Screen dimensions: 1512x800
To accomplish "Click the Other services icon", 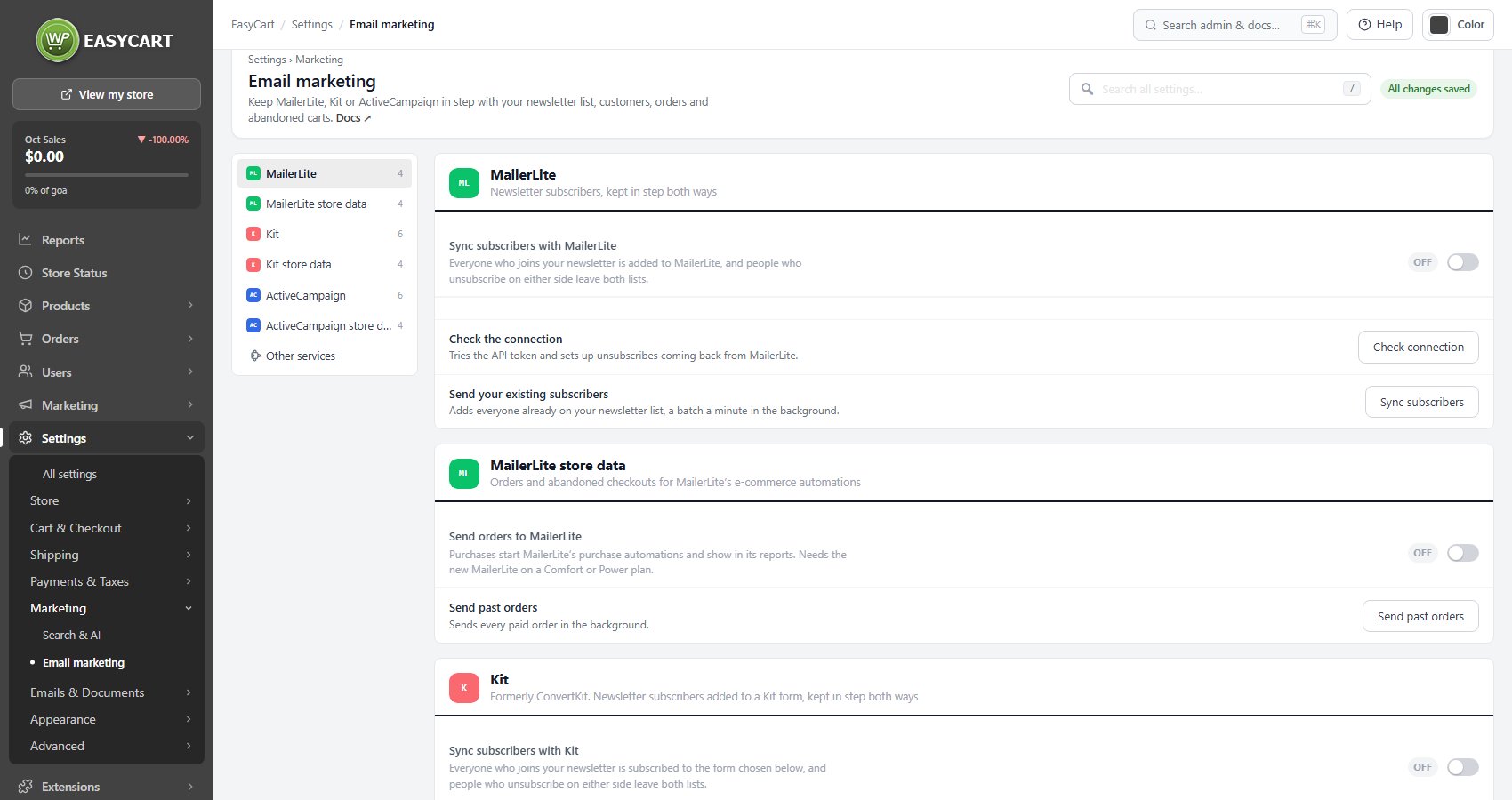I will click(255, 356).
